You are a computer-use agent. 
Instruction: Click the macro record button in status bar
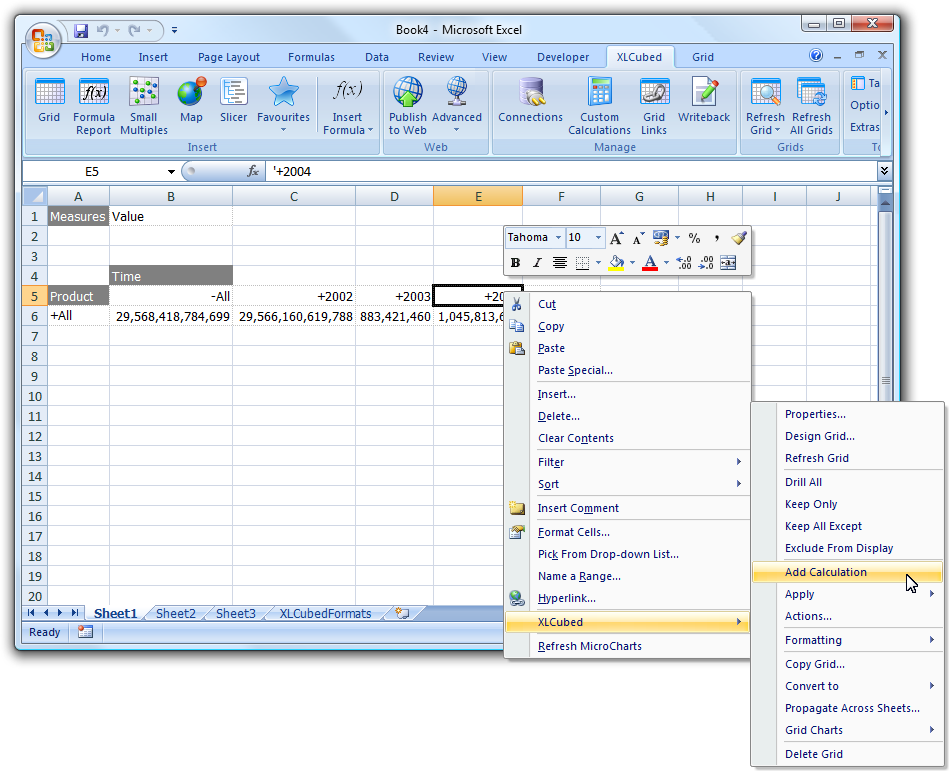point(85,632)
